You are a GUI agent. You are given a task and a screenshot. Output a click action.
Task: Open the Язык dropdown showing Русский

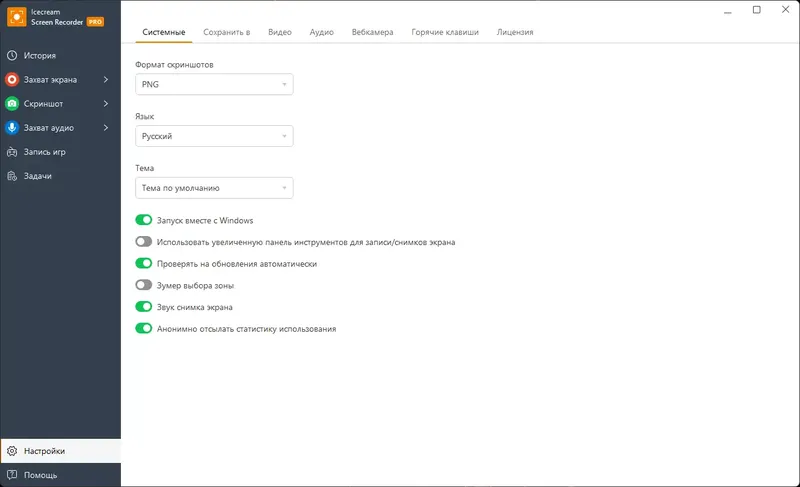[x=214, y=136]
